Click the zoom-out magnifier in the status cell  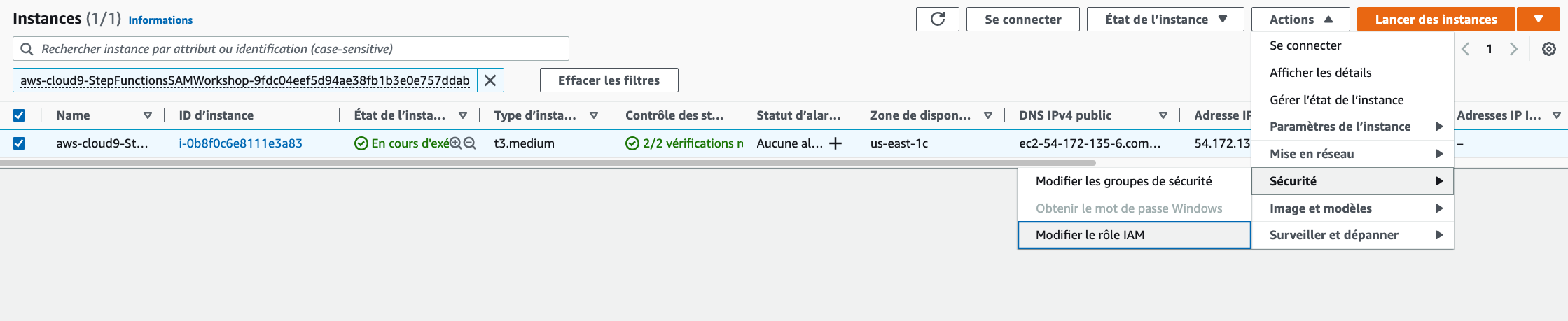tap(470, 143)
